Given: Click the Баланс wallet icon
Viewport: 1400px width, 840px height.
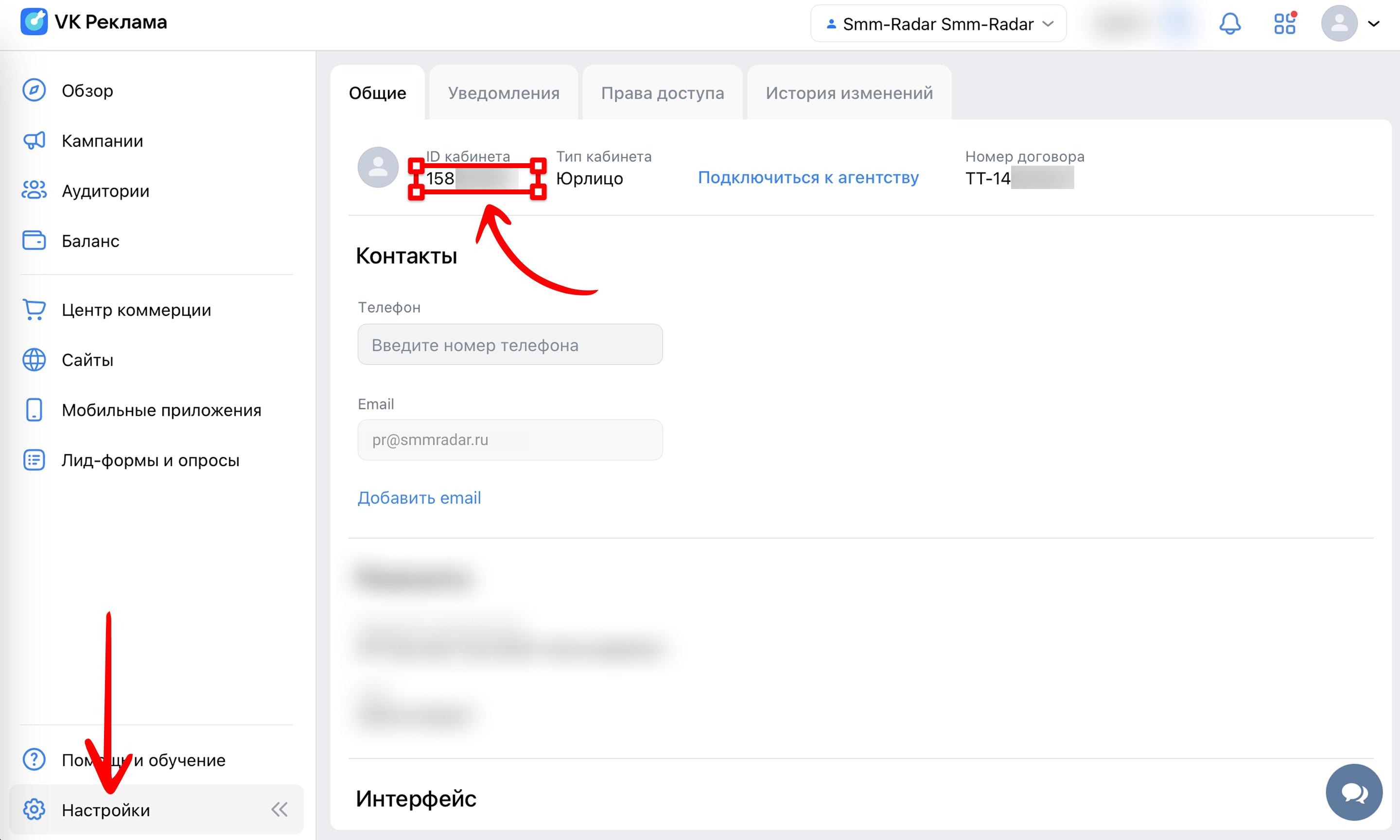Looking at the screenshot, I should point(34,240).
